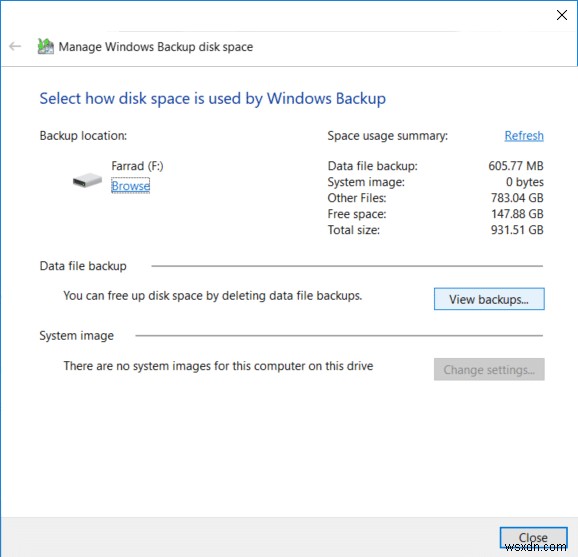Screen dimensions: 578x557
Task: Click the 'Select how disk space is used' heading
Action: (x=213, y=98)
